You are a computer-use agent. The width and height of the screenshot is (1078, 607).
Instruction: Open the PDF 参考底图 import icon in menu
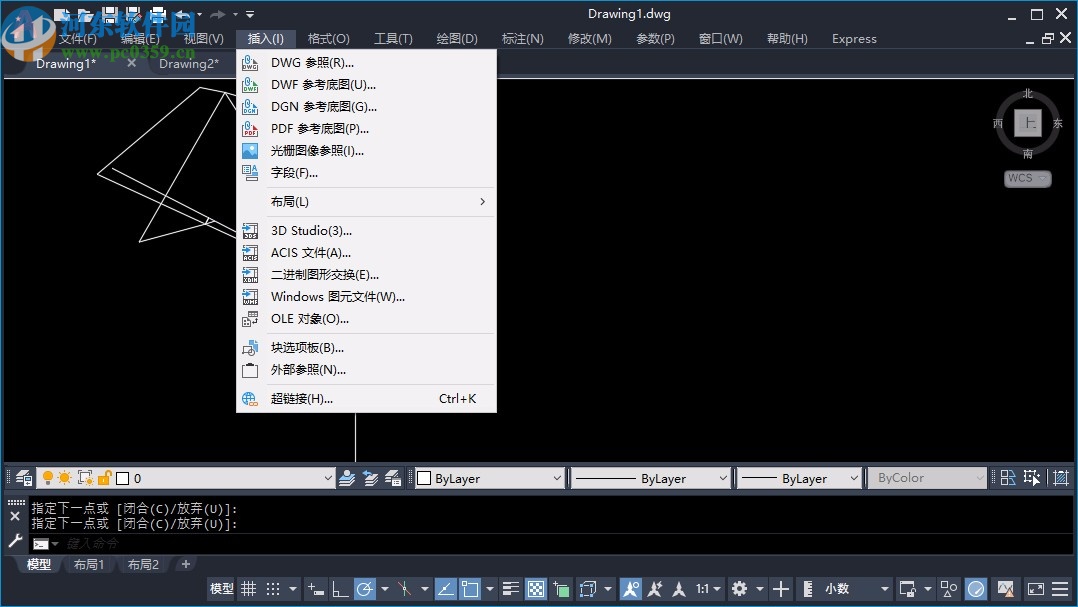pyautogui.click(x=250, y=128)
